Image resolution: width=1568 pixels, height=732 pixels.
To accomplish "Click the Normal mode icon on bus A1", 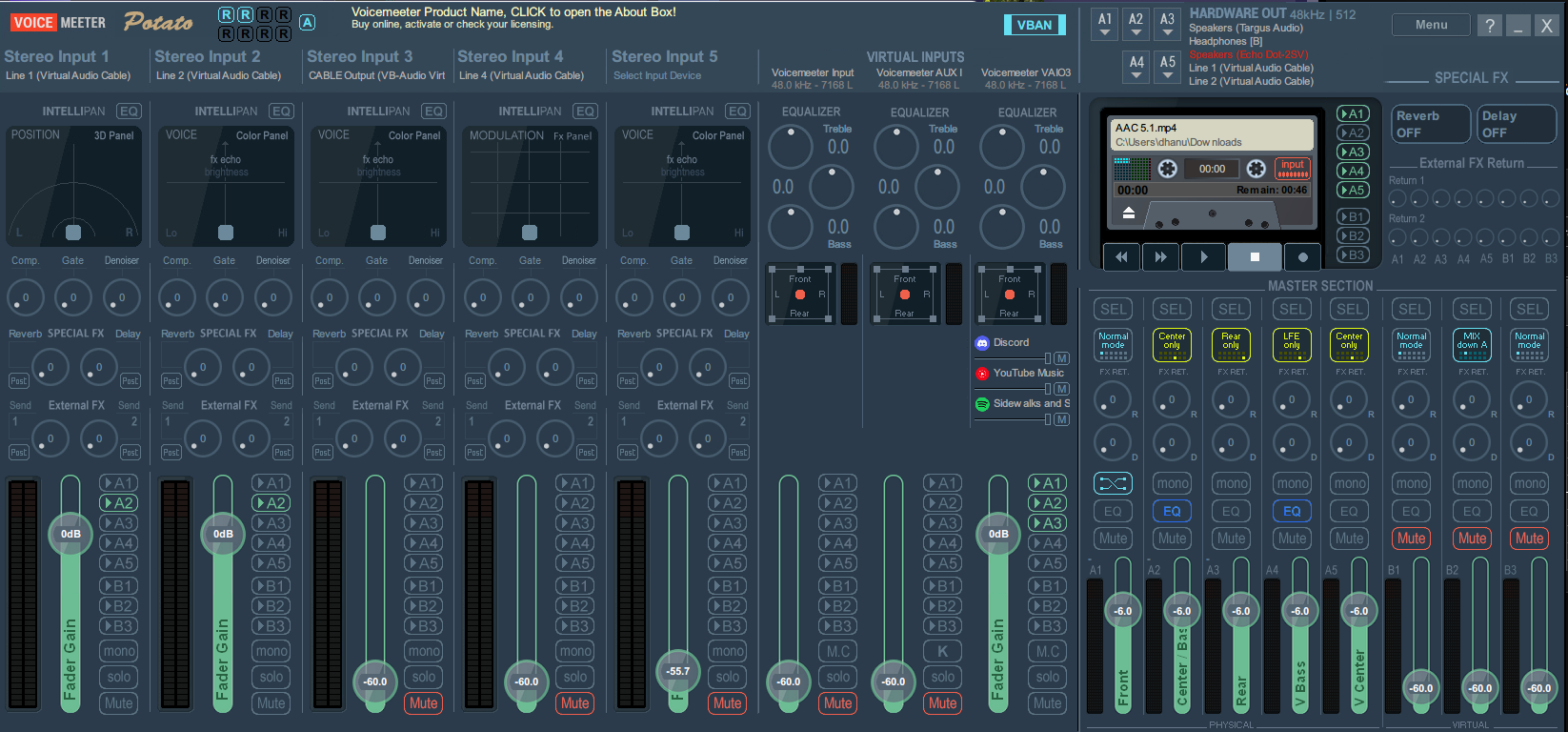I will tap(1113, 345).
